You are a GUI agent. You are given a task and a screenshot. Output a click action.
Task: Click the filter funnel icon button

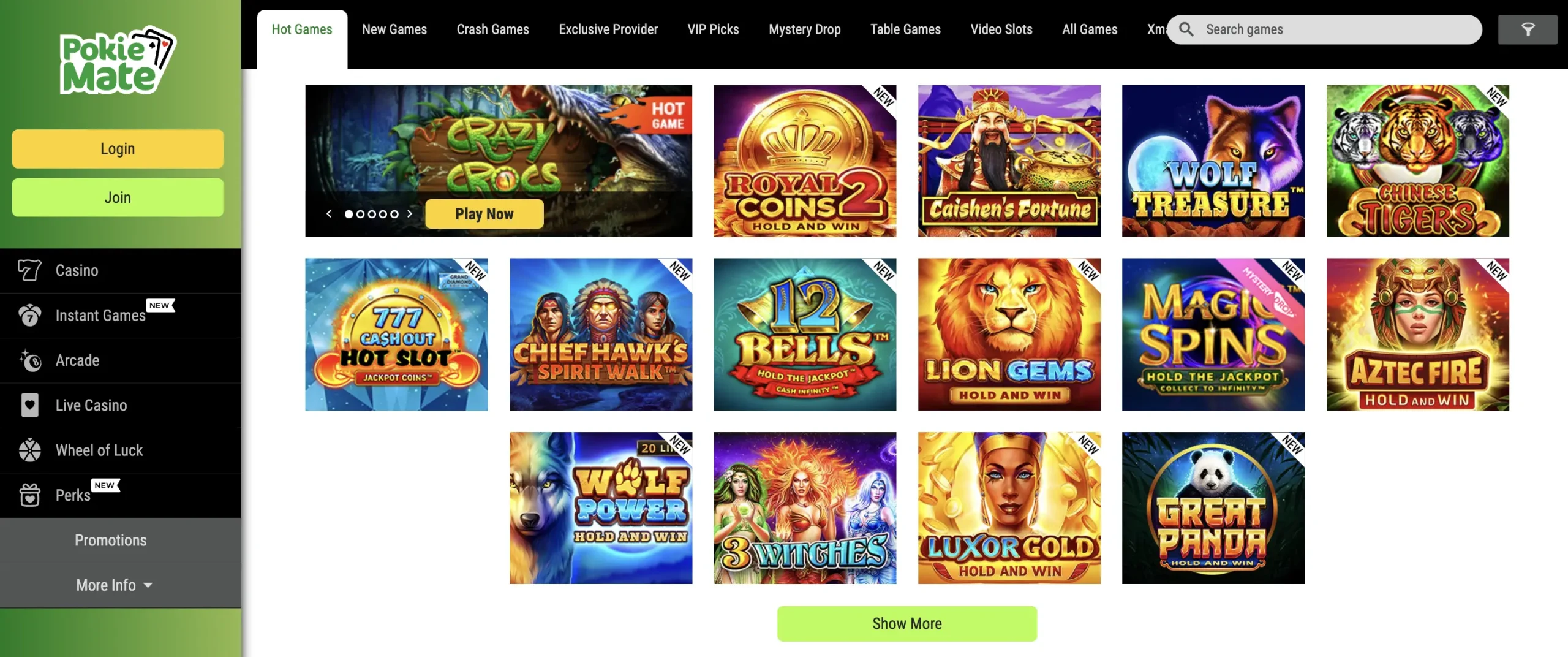coord(1528,29)
